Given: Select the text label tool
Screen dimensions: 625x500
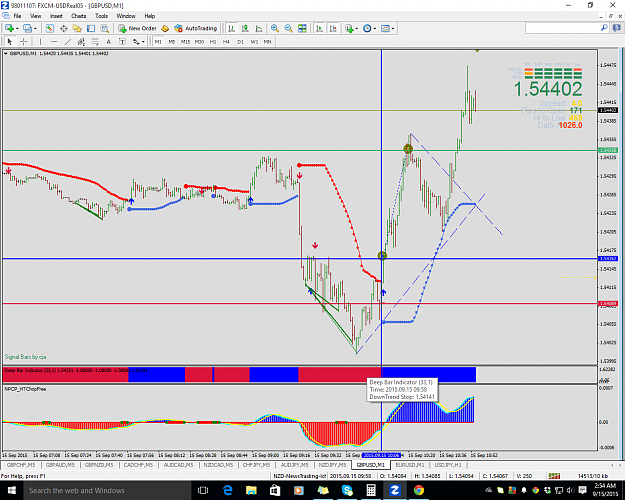Looking at the screenshot, I should (122, 41).
